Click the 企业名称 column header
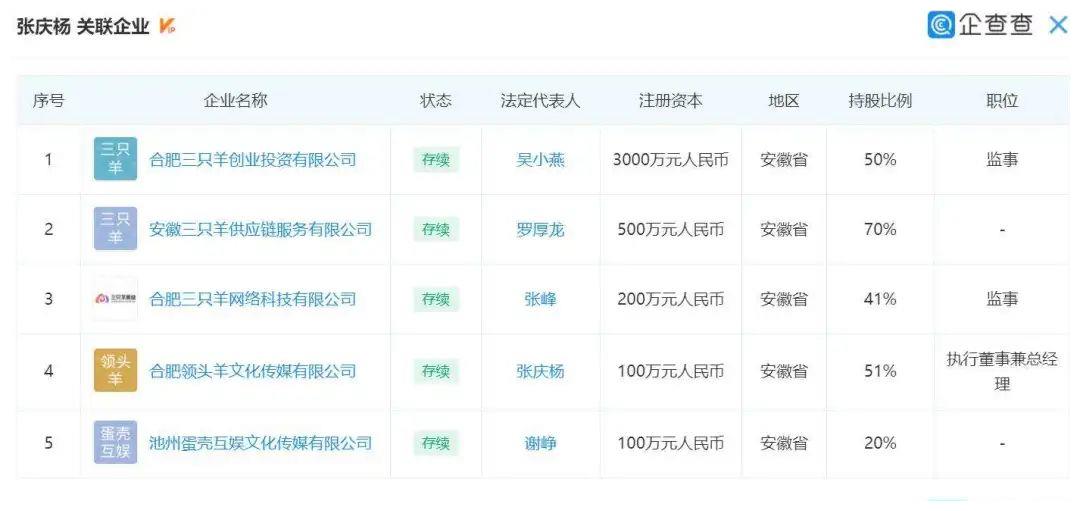The height and width of the screenshot is (511, 1080). (x=236, y=101)
